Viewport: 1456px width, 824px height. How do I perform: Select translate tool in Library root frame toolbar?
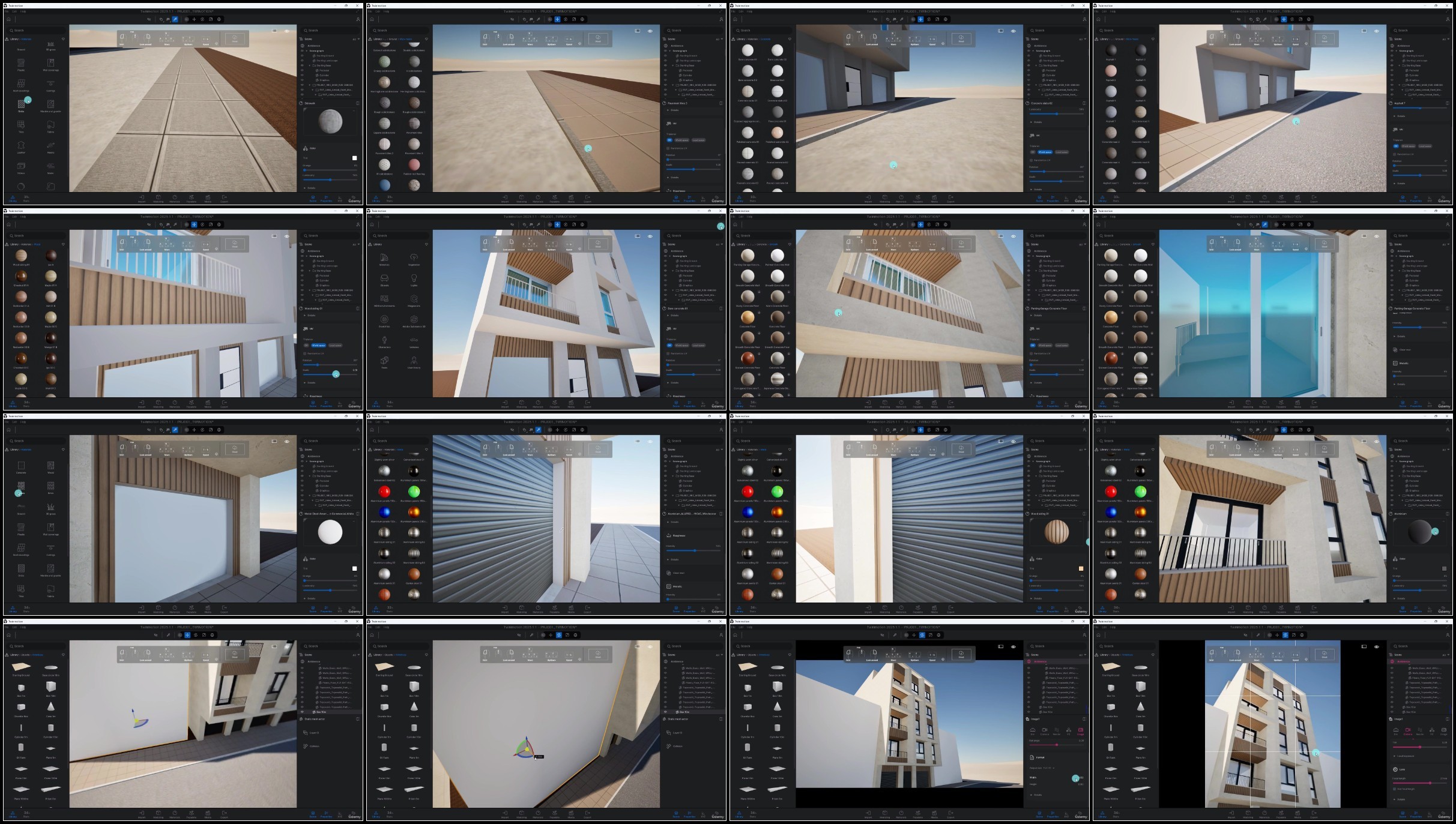[x=557, y=224]
